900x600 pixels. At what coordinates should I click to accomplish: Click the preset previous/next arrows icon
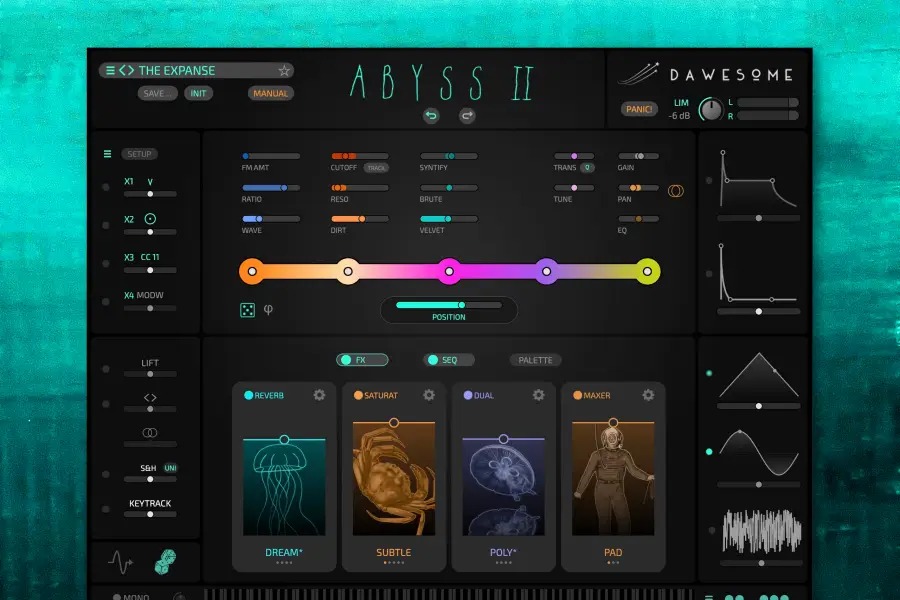126,71
